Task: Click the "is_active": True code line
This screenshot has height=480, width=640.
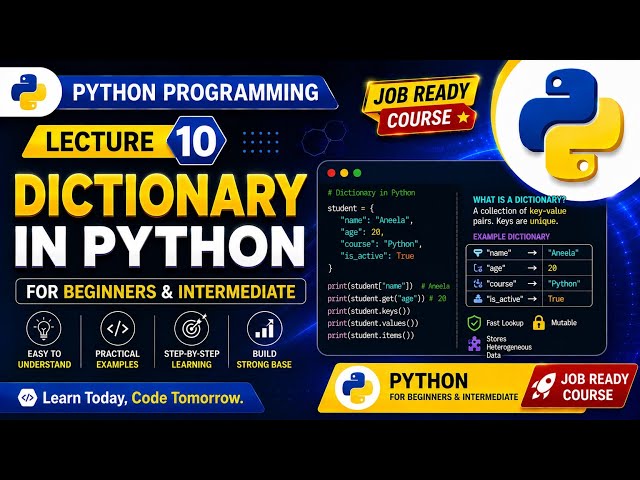Action: coord(377,256)
